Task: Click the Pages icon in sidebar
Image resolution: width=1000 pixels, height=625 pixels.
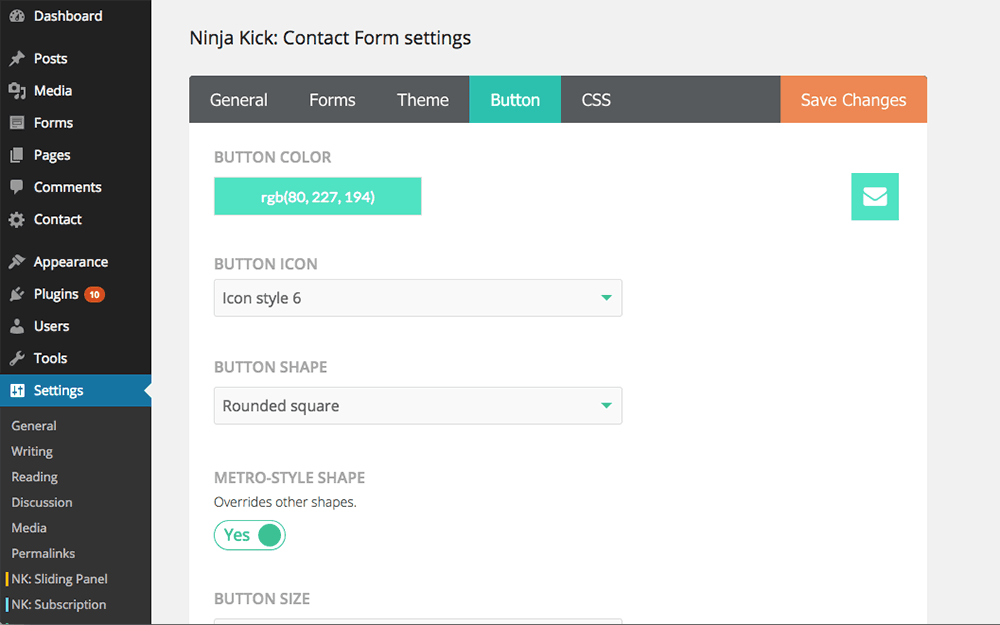Action: pos(17,155)
